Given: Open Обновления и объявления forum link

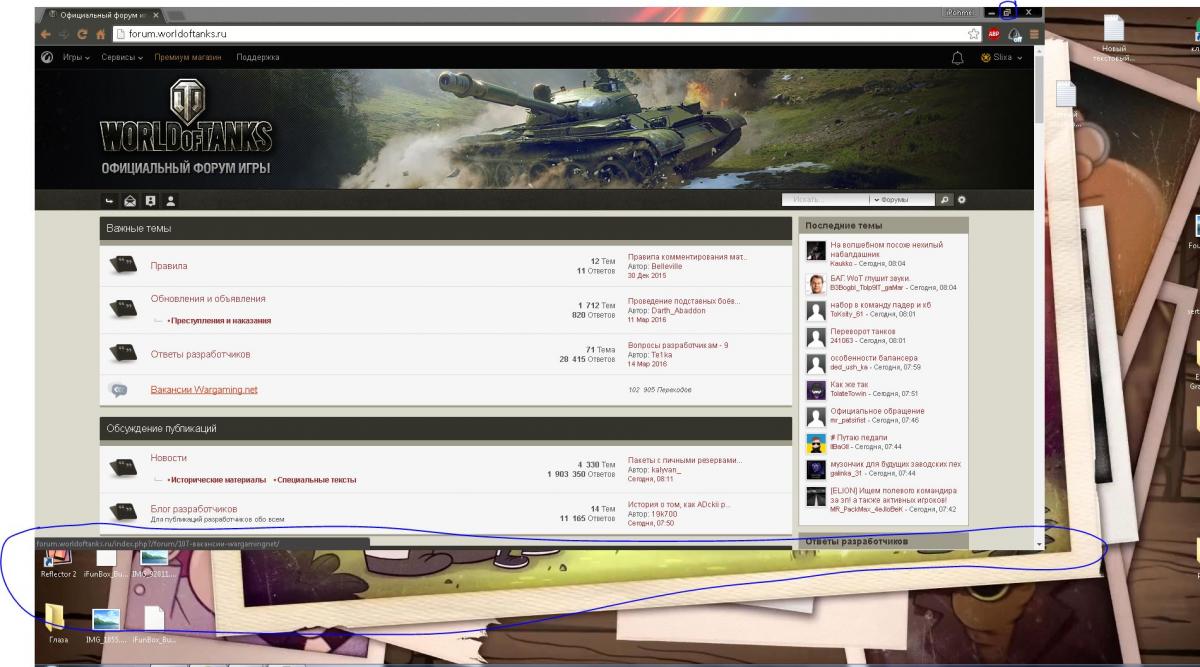Looking at the screenshot, I should [x=208, y=299].
